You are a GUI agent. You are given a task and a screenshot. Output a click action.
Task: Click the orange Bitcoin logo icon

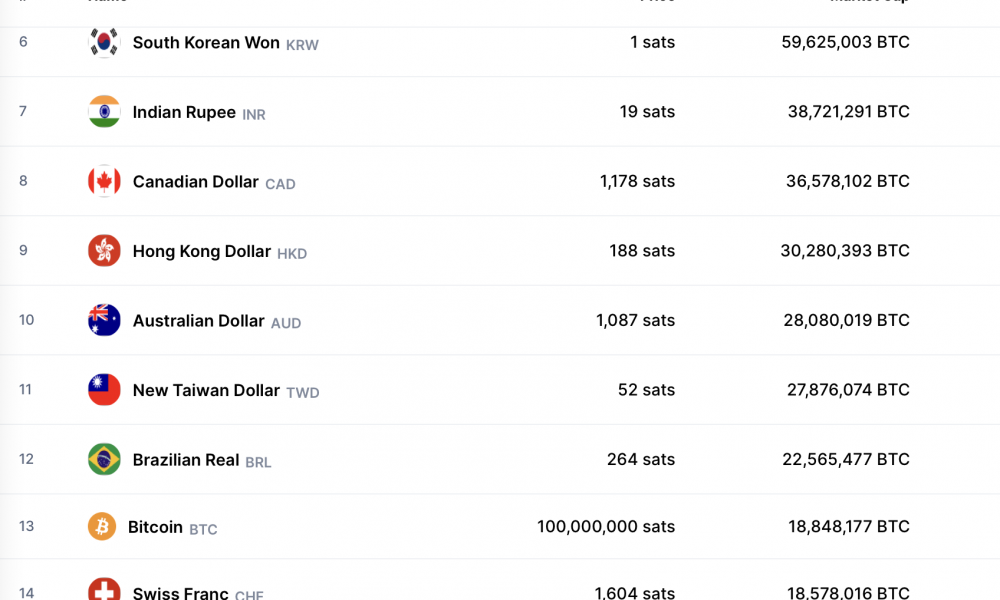(x=102, y=527)
